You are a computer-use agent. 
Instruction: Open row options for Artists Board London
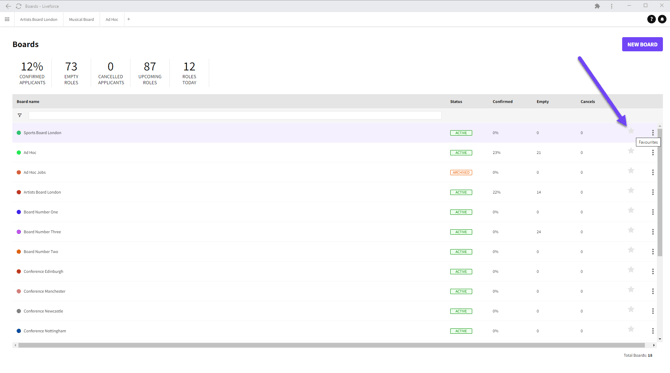point(653,192)
